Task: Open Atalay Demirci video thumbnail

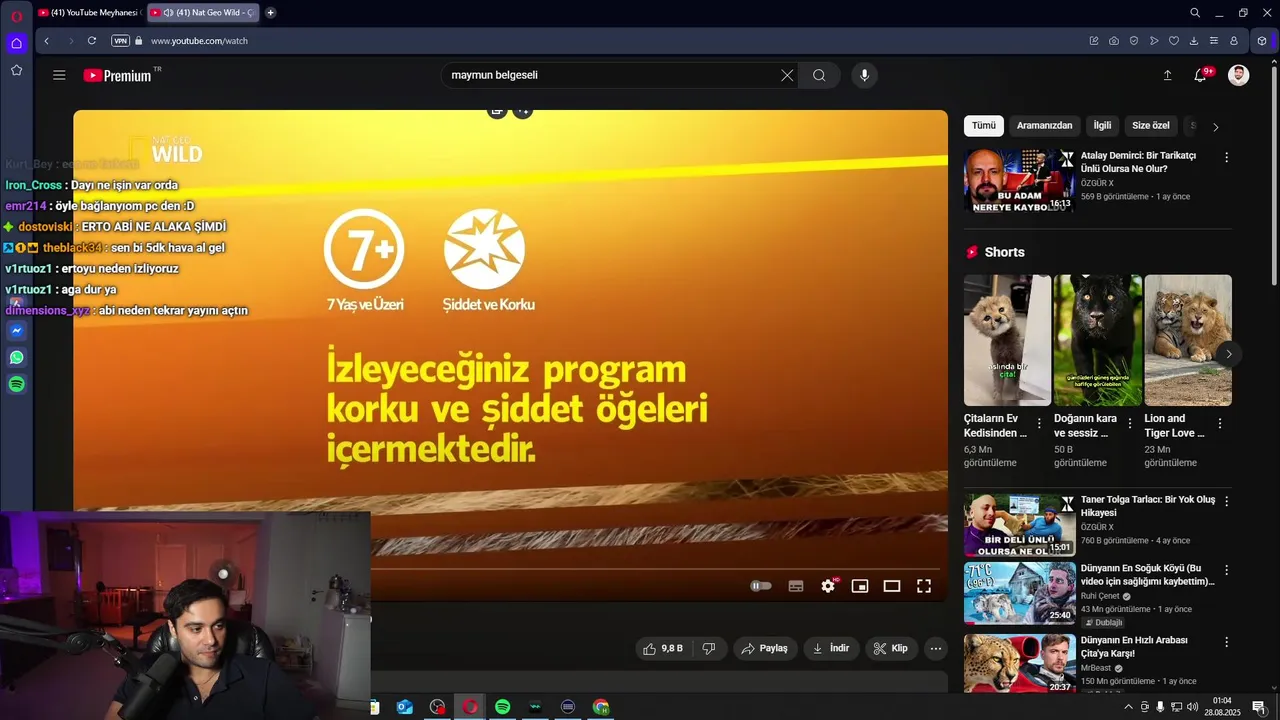Action: (1019, 181)
